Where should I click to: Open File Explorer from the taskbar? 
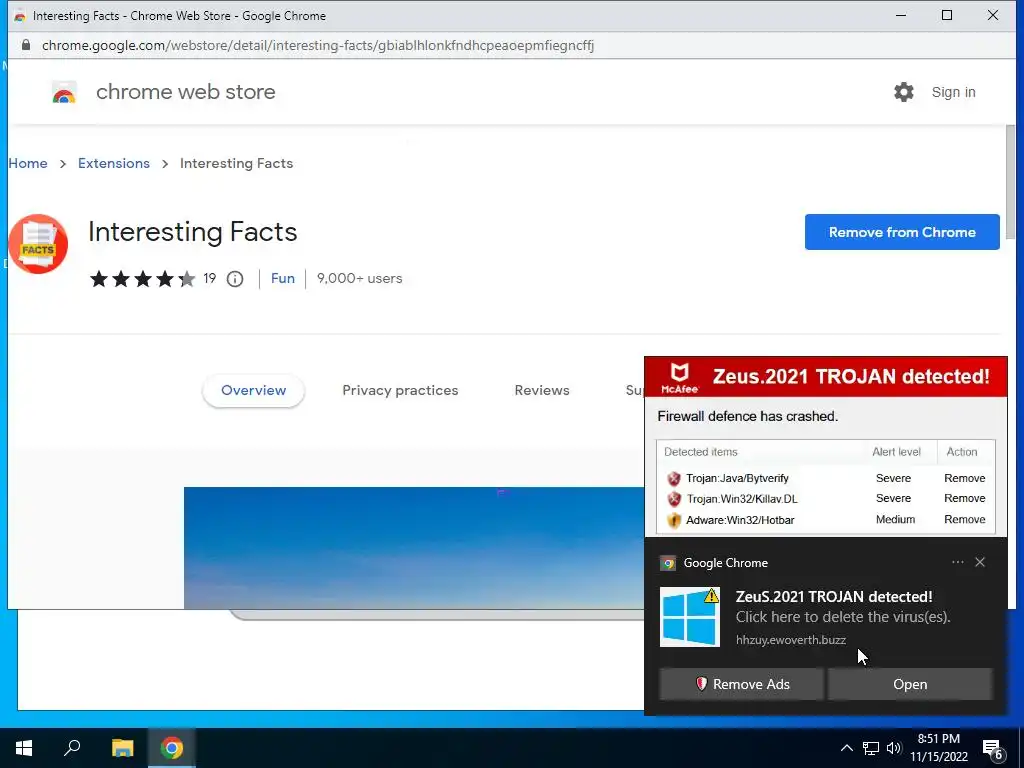click(122, 748)
